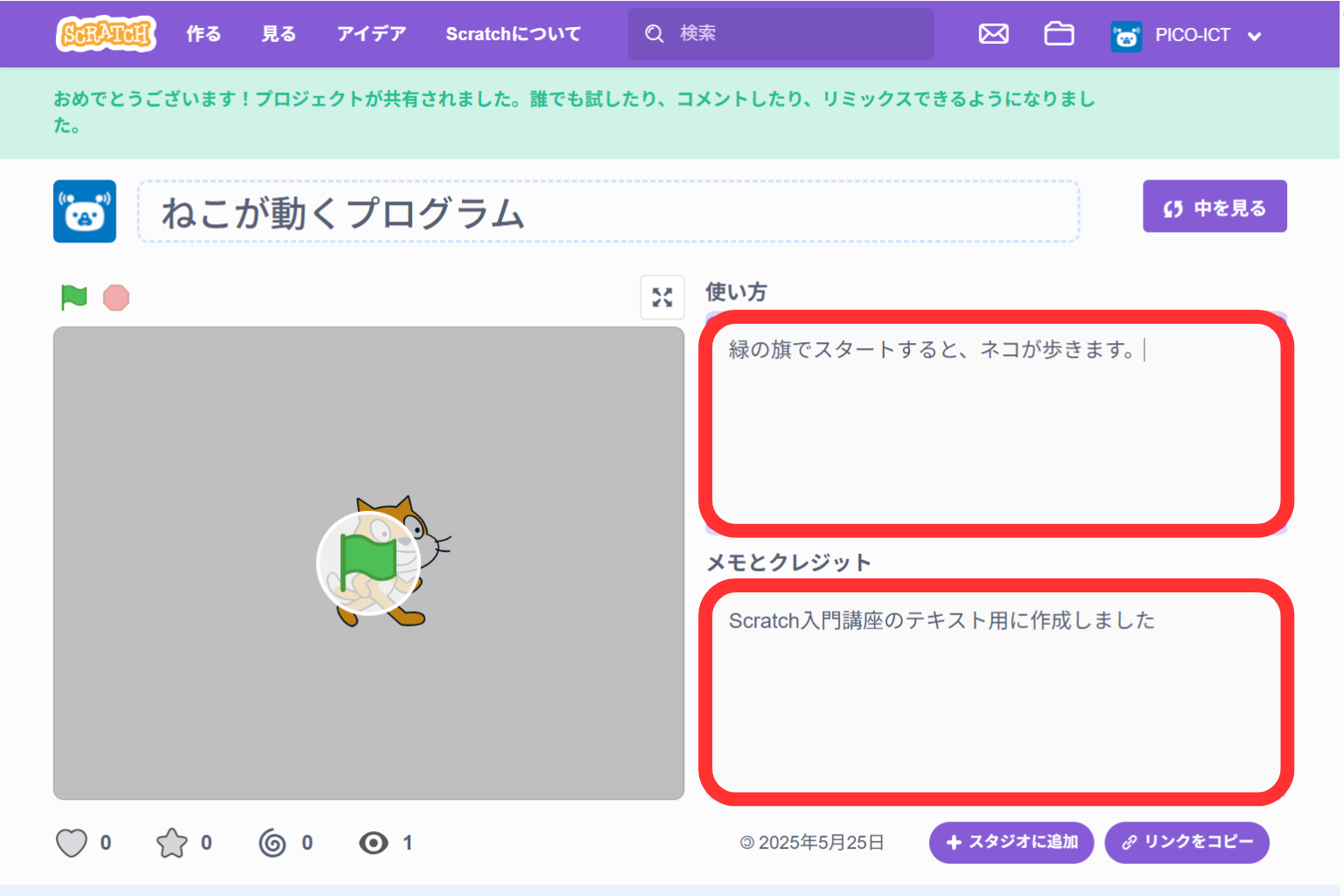Open My Stuff via the folder icon

click(x=1059, y=33)
